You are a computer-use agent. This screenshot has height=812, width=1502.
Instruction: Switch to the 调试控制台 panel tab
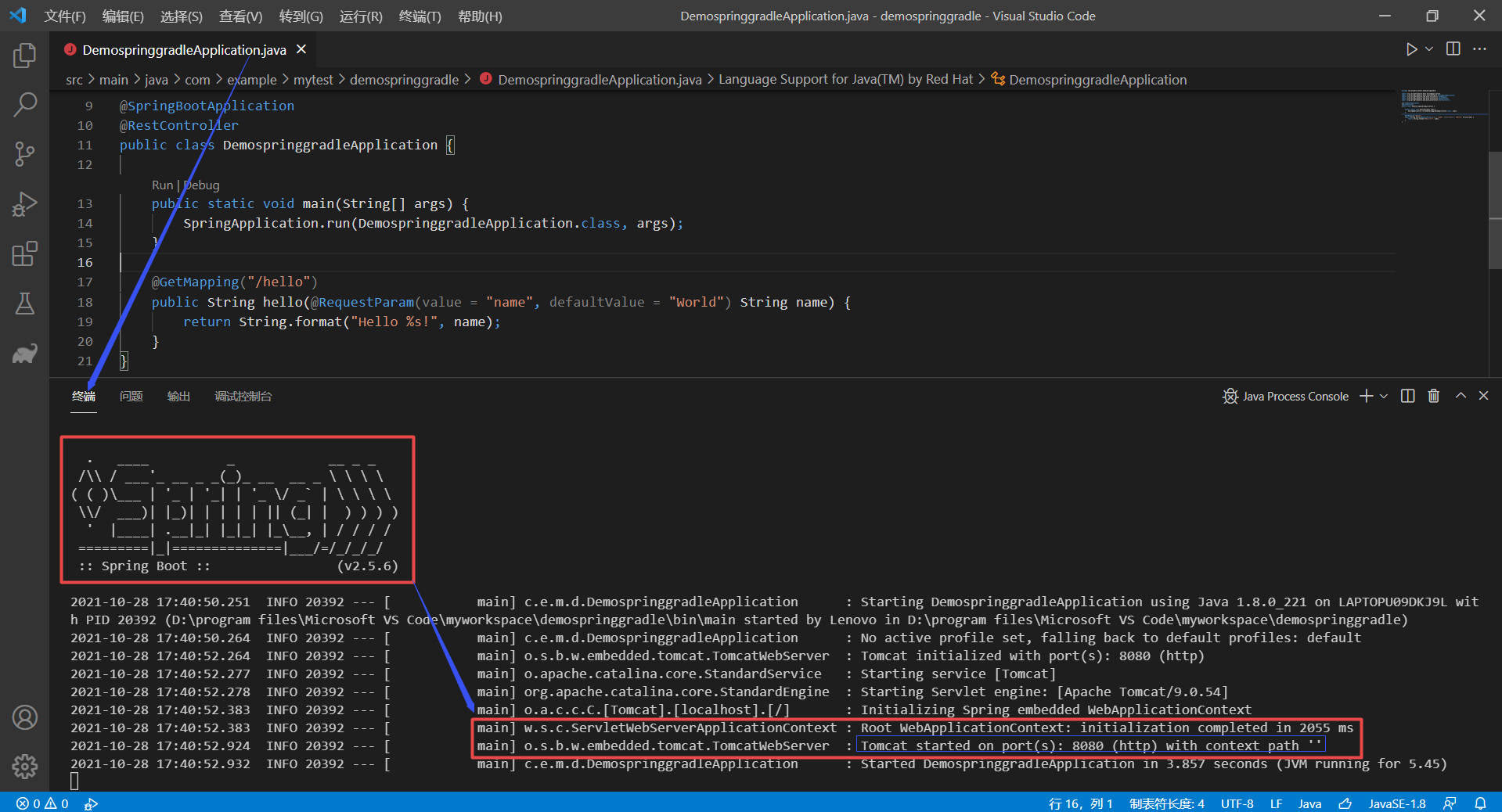coord(243,397)
